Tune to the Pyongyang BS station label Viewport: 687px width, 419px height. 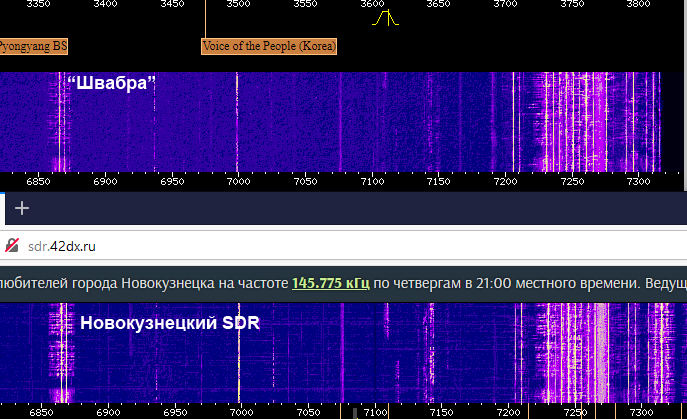tap(33, 46)
